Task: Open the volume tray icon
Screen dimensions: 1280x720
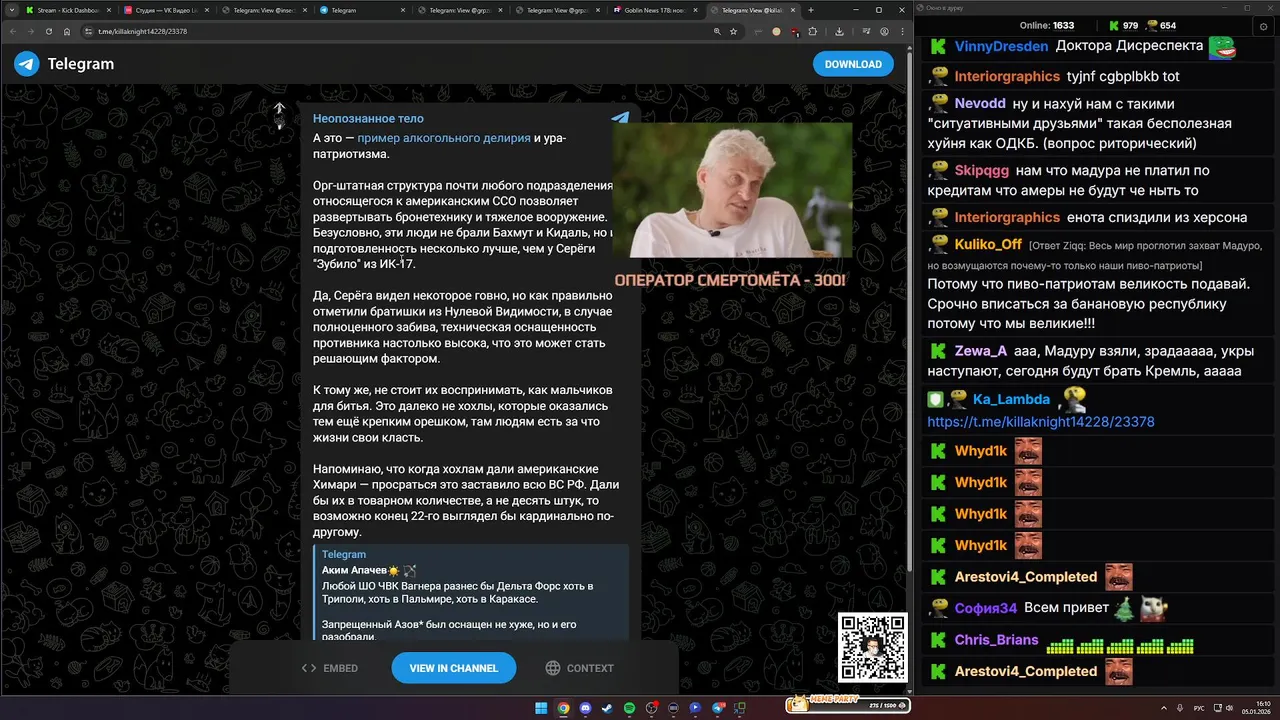Action: pyautogui.click(x=1230, y=708)
